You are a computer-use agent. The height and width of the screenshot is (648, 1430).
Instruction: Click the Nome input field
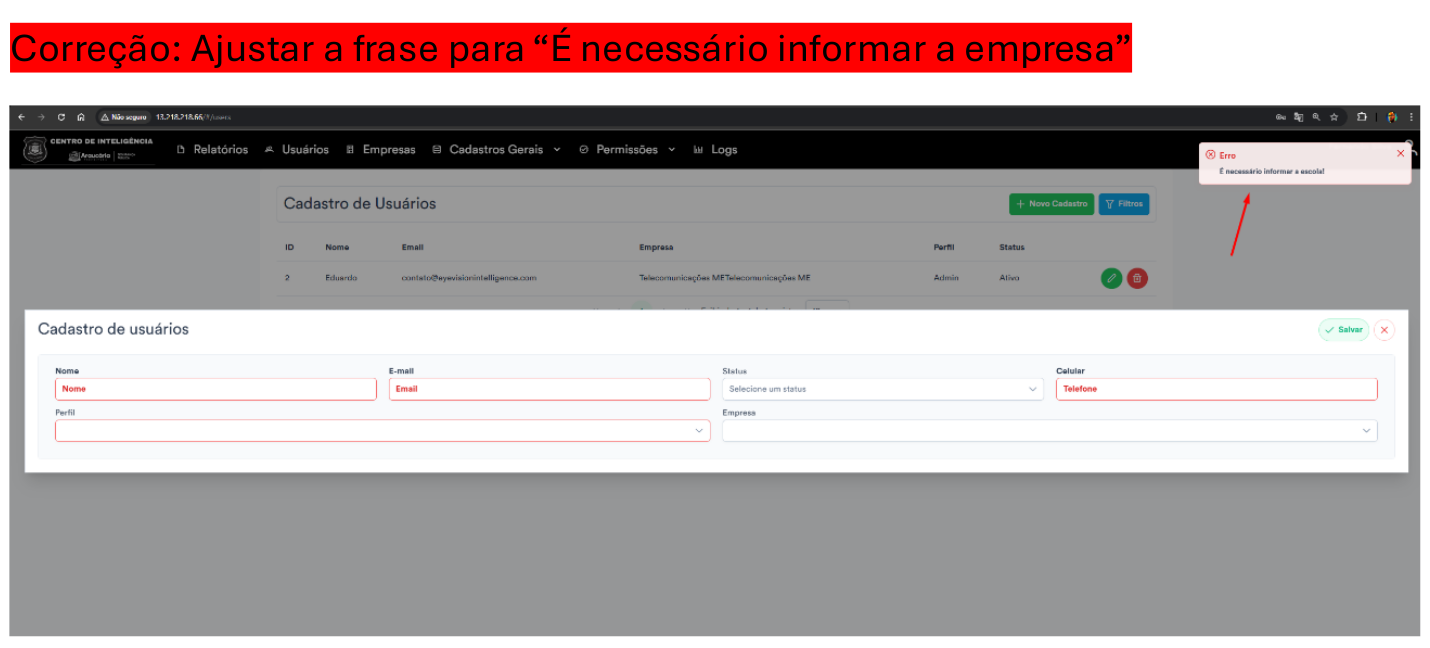pos(216,389)
